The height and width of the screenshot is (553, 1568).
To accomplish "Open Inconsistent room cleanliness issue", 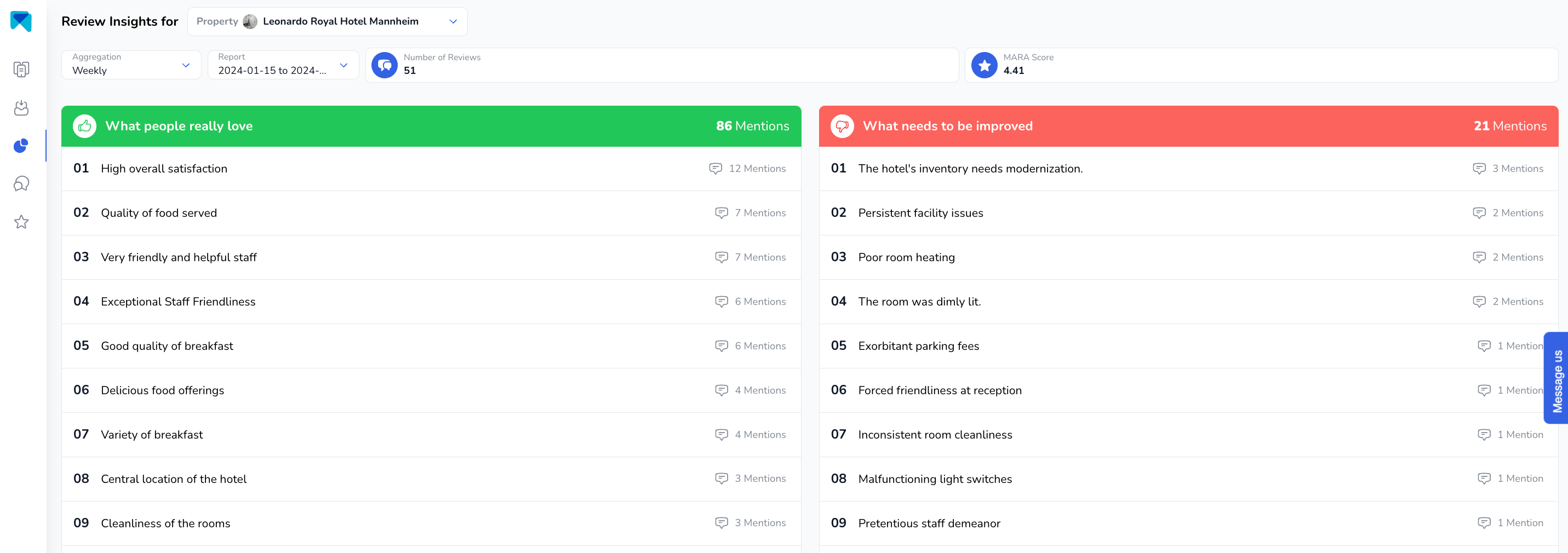I will tap(1188, 435).
